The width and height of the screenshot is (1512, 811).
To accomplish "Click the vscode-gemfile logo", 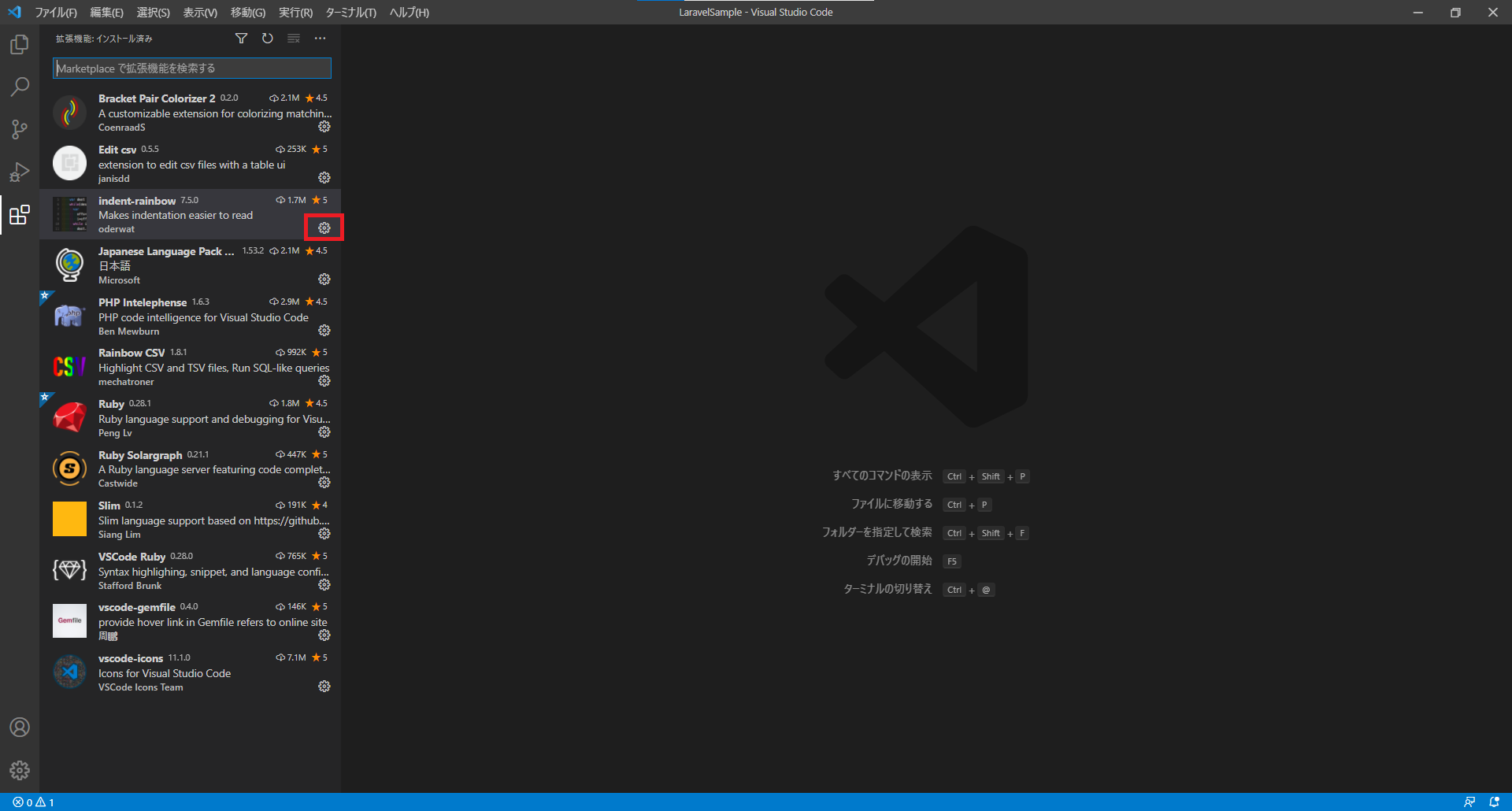I will tap(69, 621).
